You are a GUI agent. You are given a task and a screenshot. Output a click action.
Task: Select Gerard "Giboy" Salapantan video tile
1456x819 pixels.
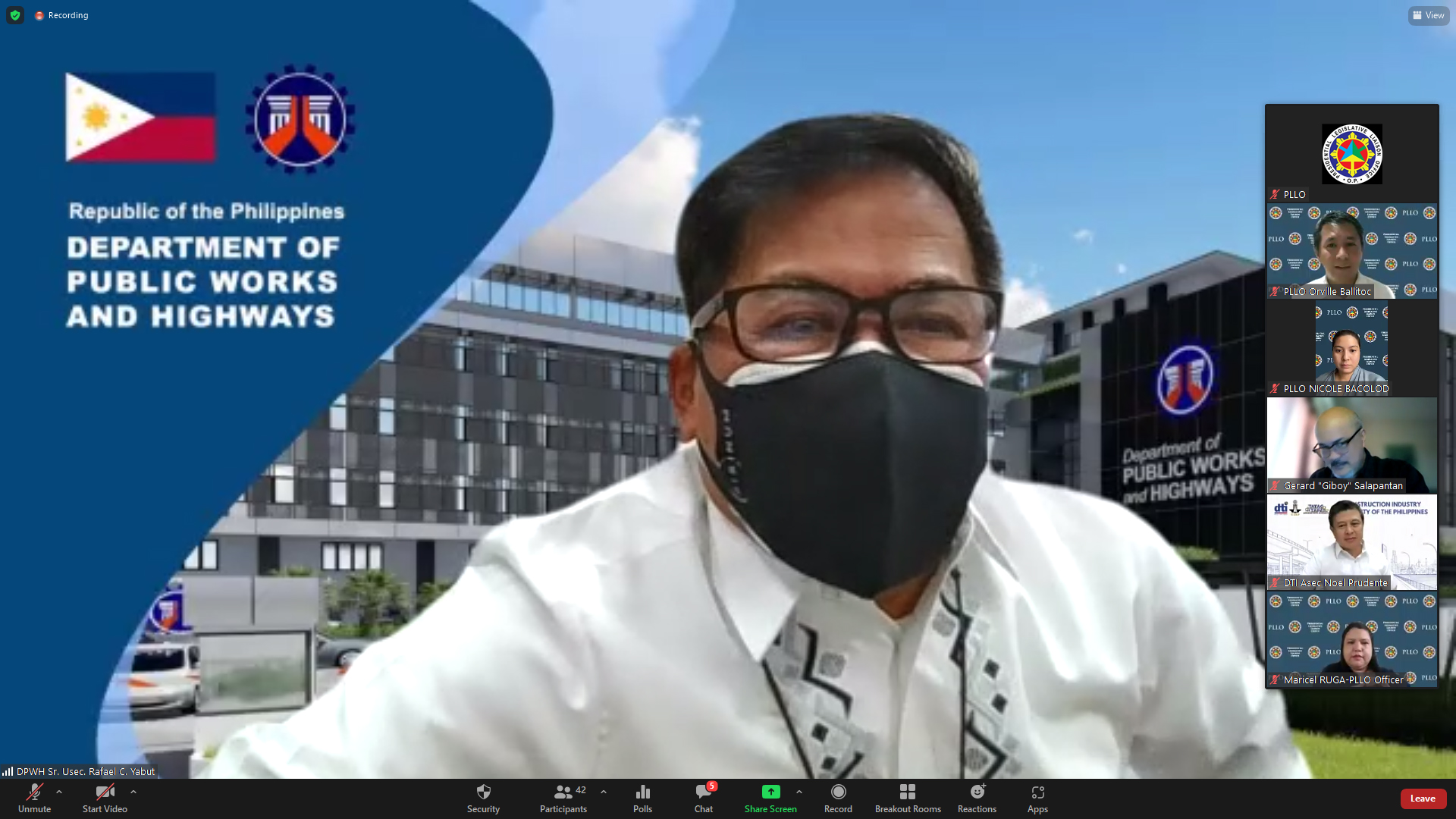[1352, 444]
